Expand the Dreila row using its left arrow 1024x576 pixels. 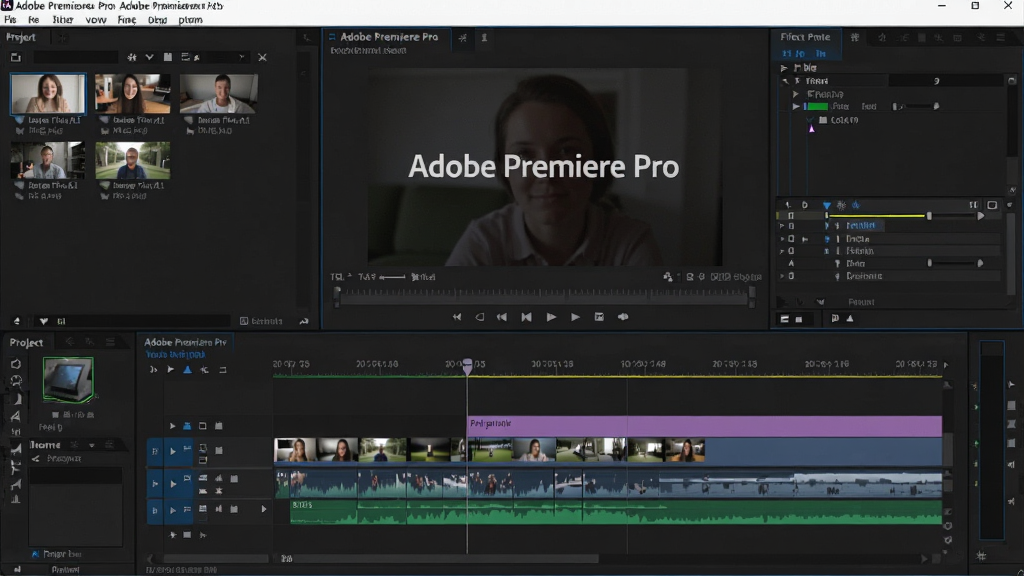pos(782,239)
